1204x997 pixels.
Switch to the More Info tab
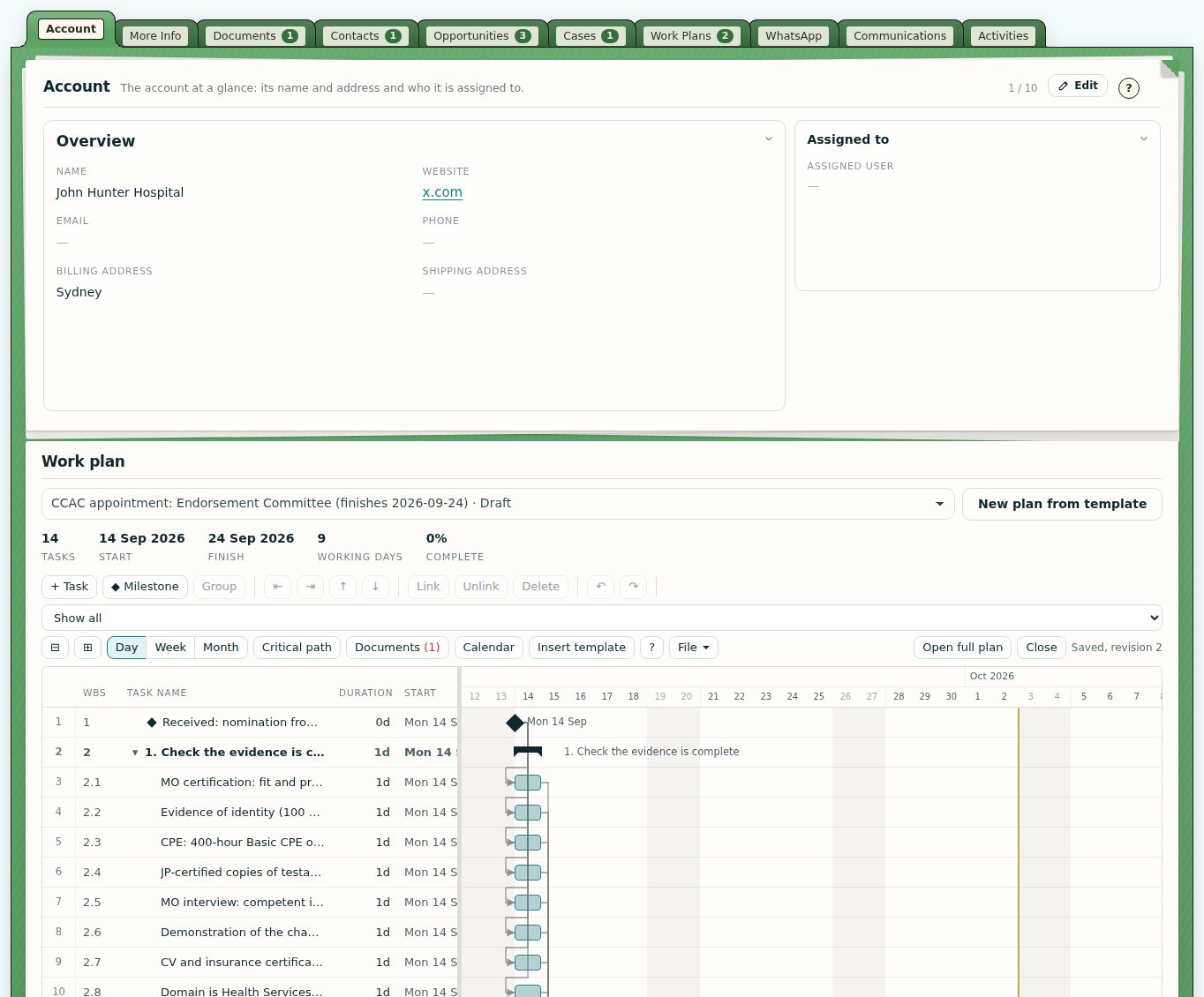[x=155, y=36]
